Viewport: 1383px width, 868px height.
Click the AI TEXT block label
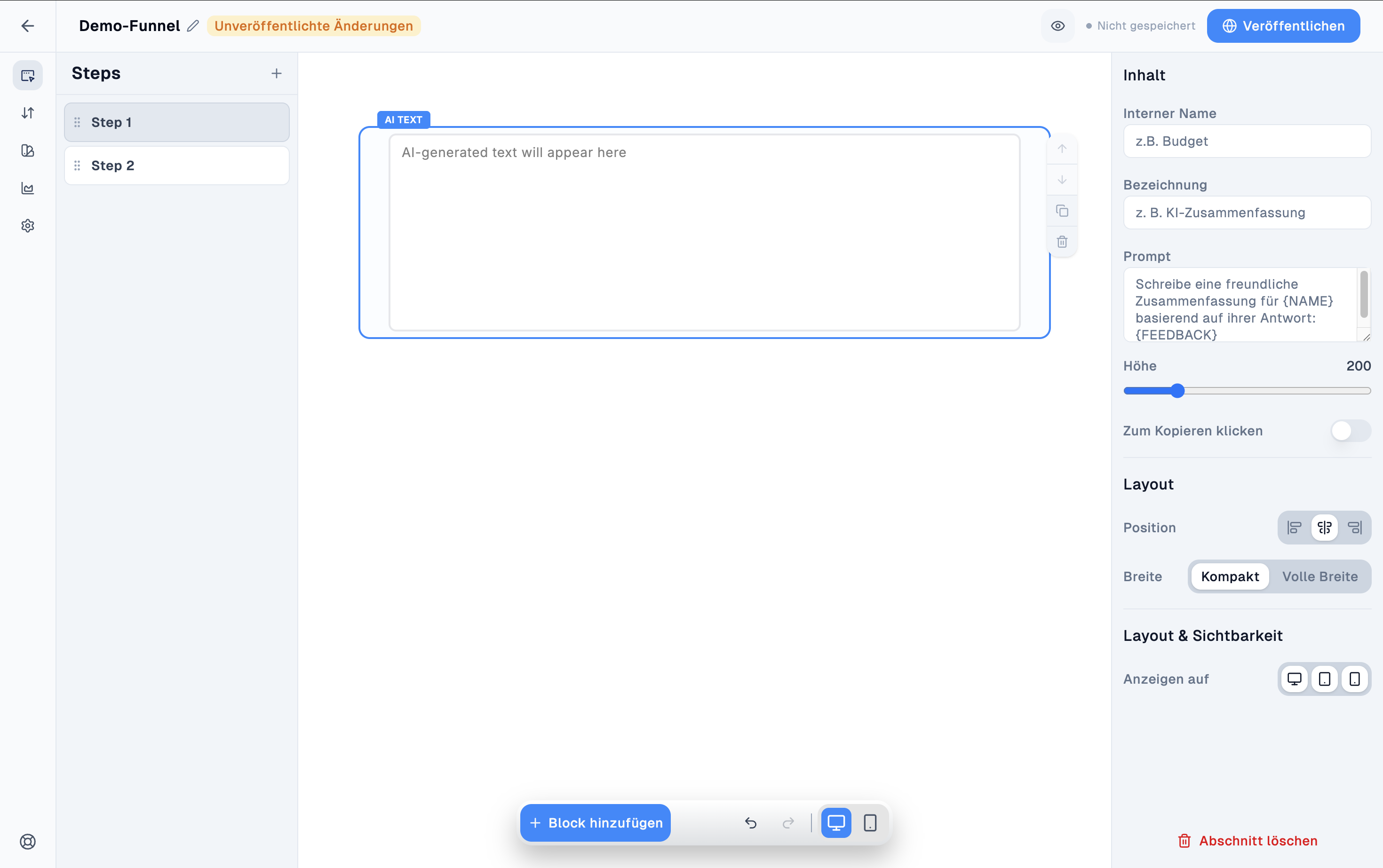pyautogui.click(x=403, y=119)
